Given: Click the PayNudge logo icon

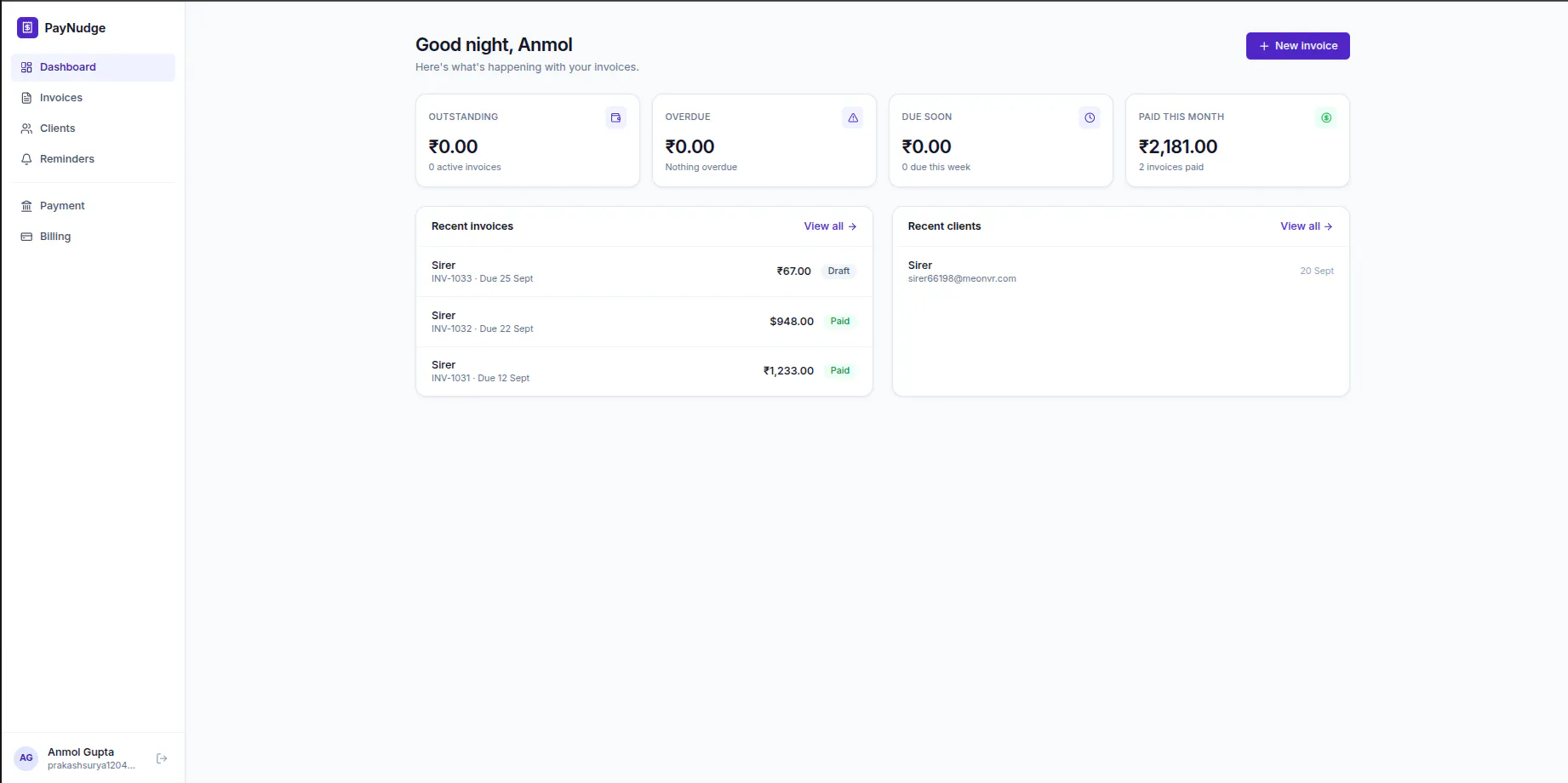Looking at the screenshot, I should [27, 27].
